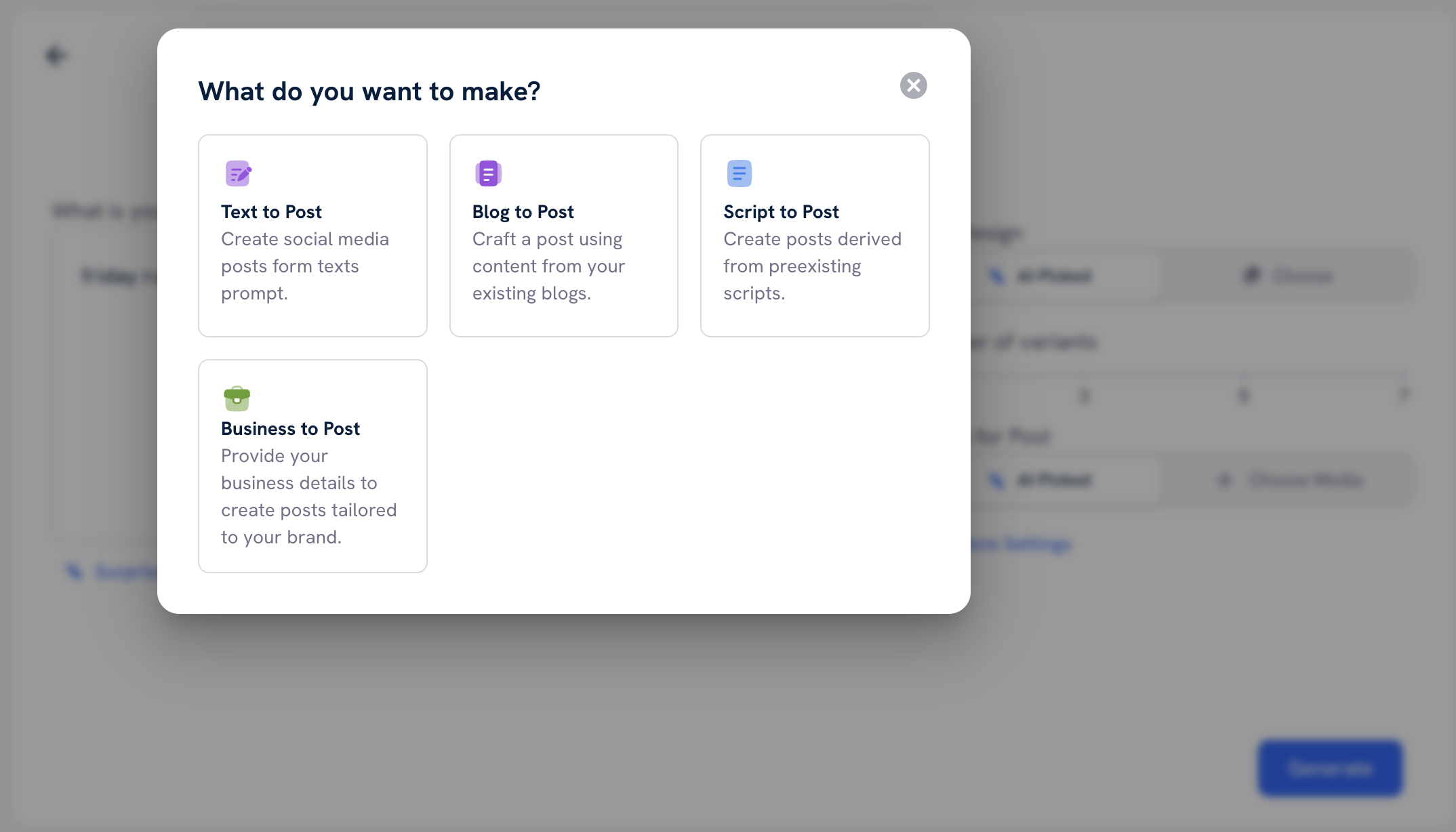Click the Business to Post briefcase icon
Image resolution: width=1456 pixels, height=832 pixels.
[237, 398]
